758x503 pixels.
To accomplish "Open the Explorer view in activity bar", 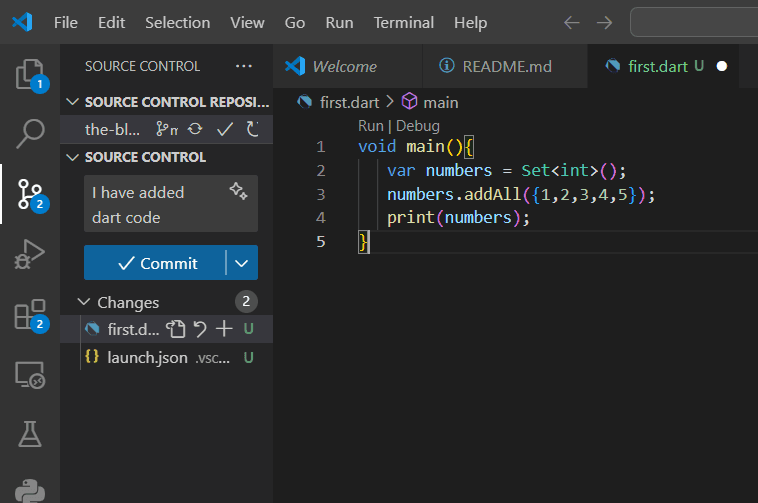I will tap(29, 74).
